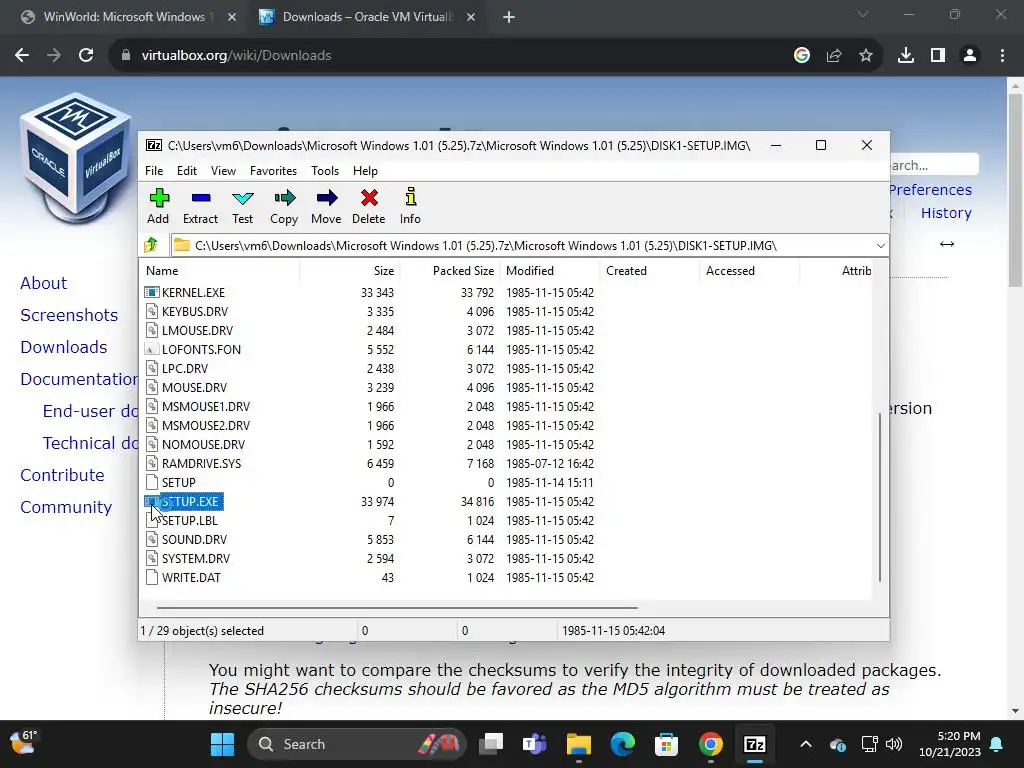The width and height of the screenshot is (1024, 768).
Task: Click the share page icon in Chrome
Action: click(x=834, y=56)
